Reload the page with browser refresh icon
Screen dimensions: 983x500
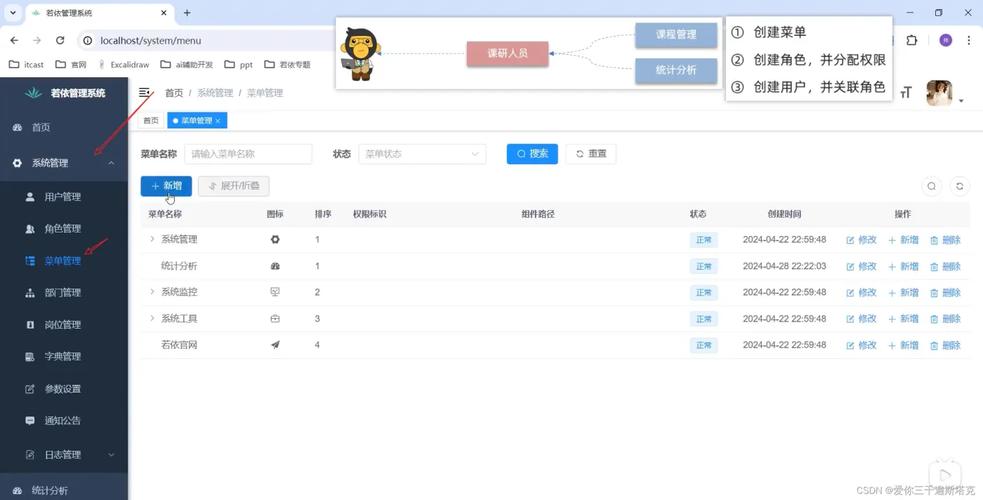point(60,40)
